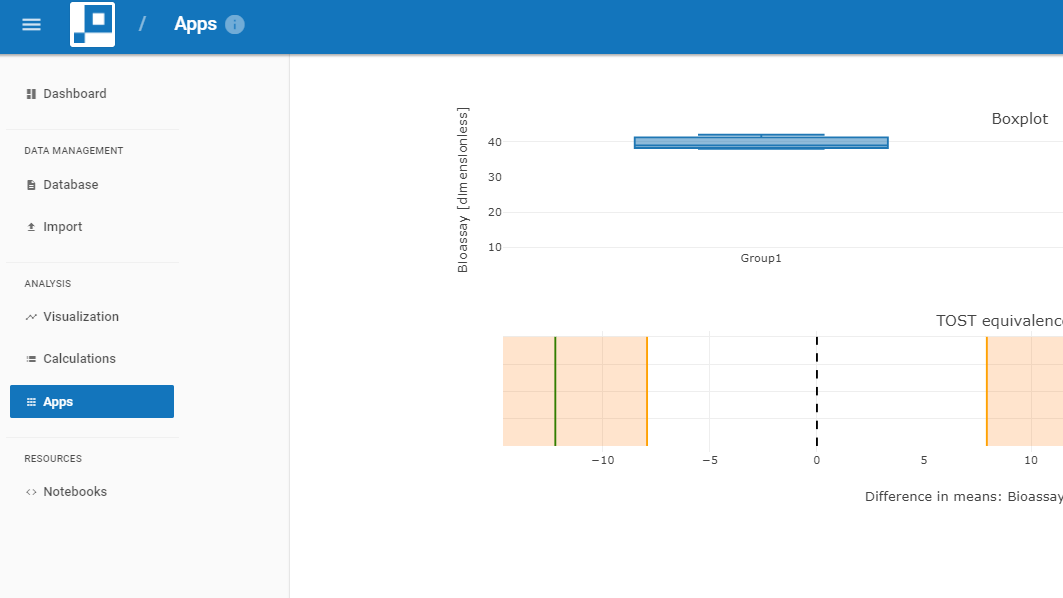Click the Difference in means axis label
This screenshot has height=598, width=1063.
pos(963,496)
